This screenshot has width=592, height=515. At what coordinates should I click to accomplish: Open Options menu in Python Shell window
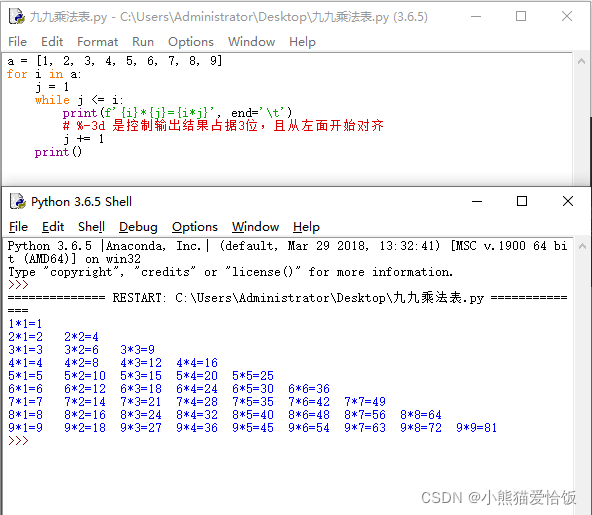pyautogui.click(x=195, y=227)
